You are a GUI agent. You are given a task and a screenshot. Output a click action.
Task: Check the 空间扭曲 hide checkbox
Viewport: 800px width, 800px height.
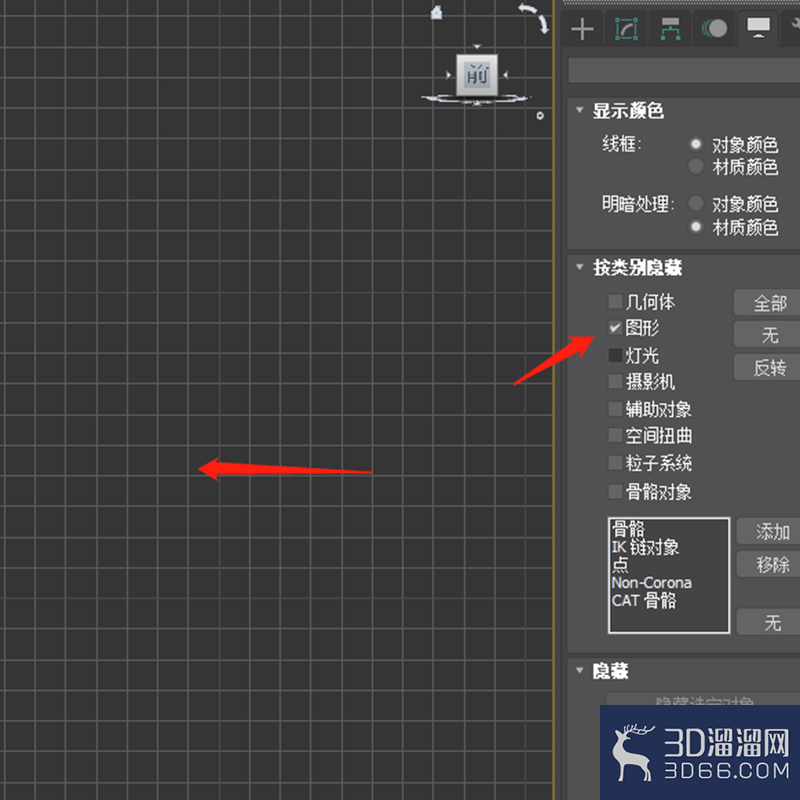click(615, 435)
